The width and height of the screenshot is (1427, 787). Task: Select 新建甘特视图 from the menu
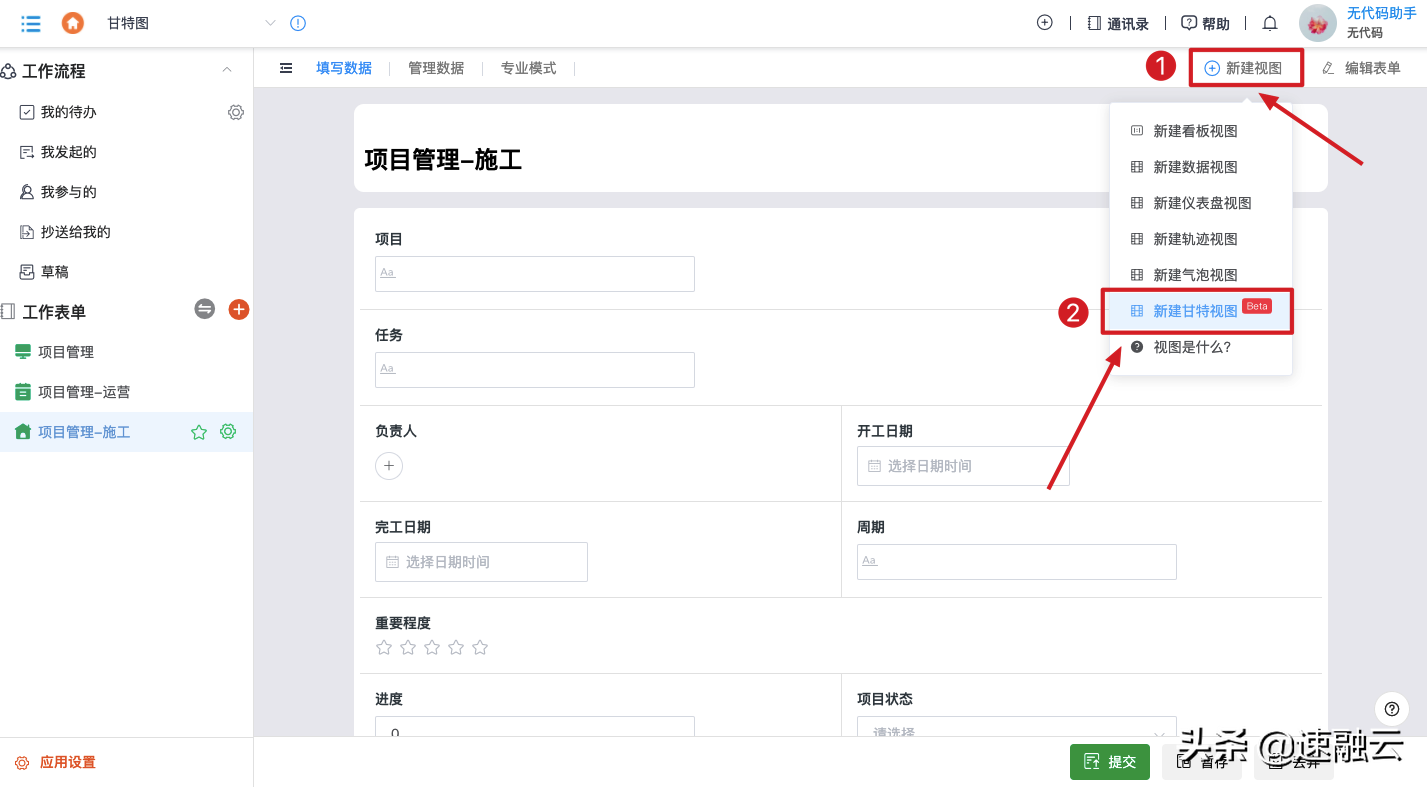coord(1195,310)
